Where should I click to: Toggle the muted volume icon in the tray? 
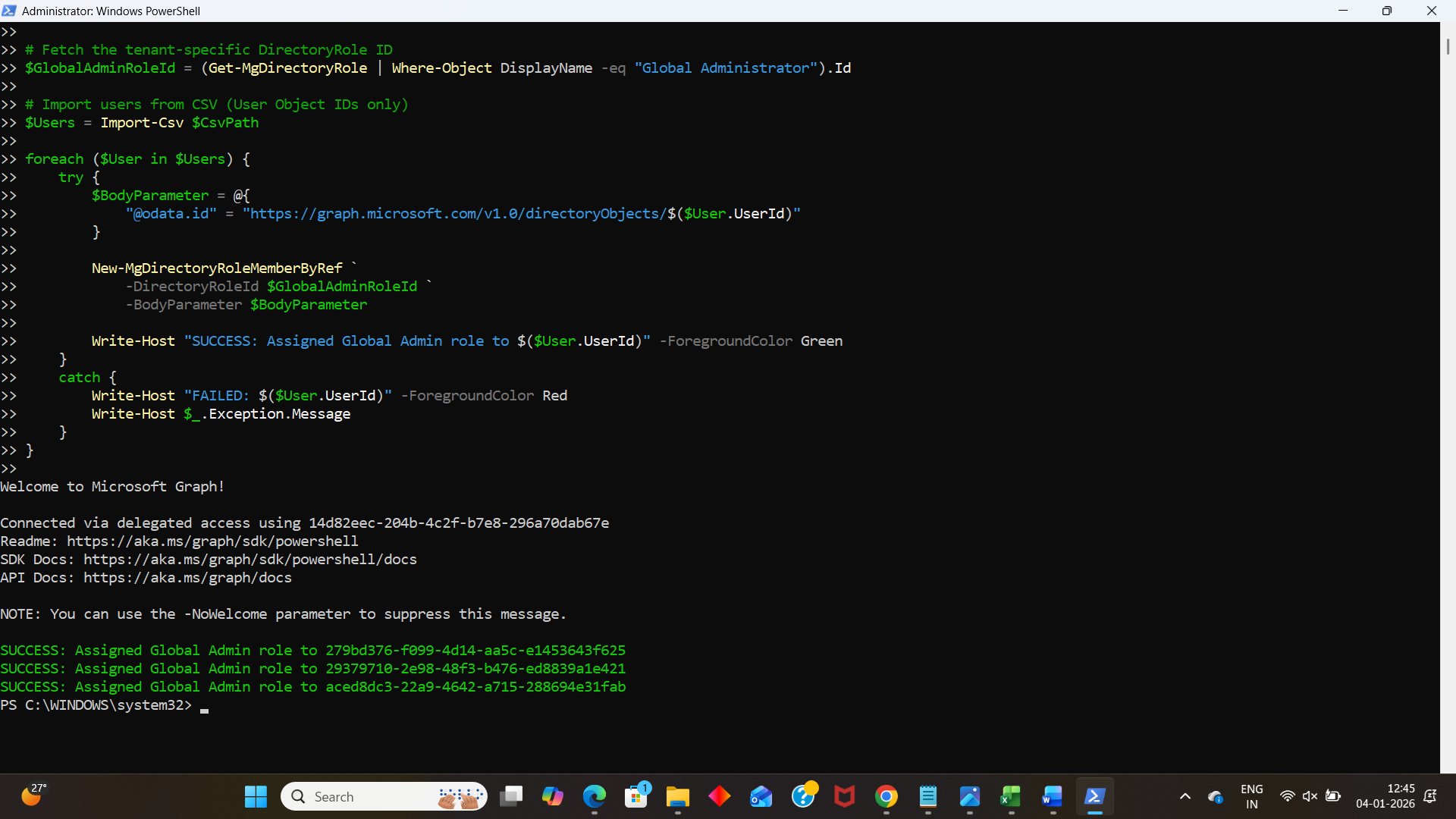click(x=1310, y=796)
